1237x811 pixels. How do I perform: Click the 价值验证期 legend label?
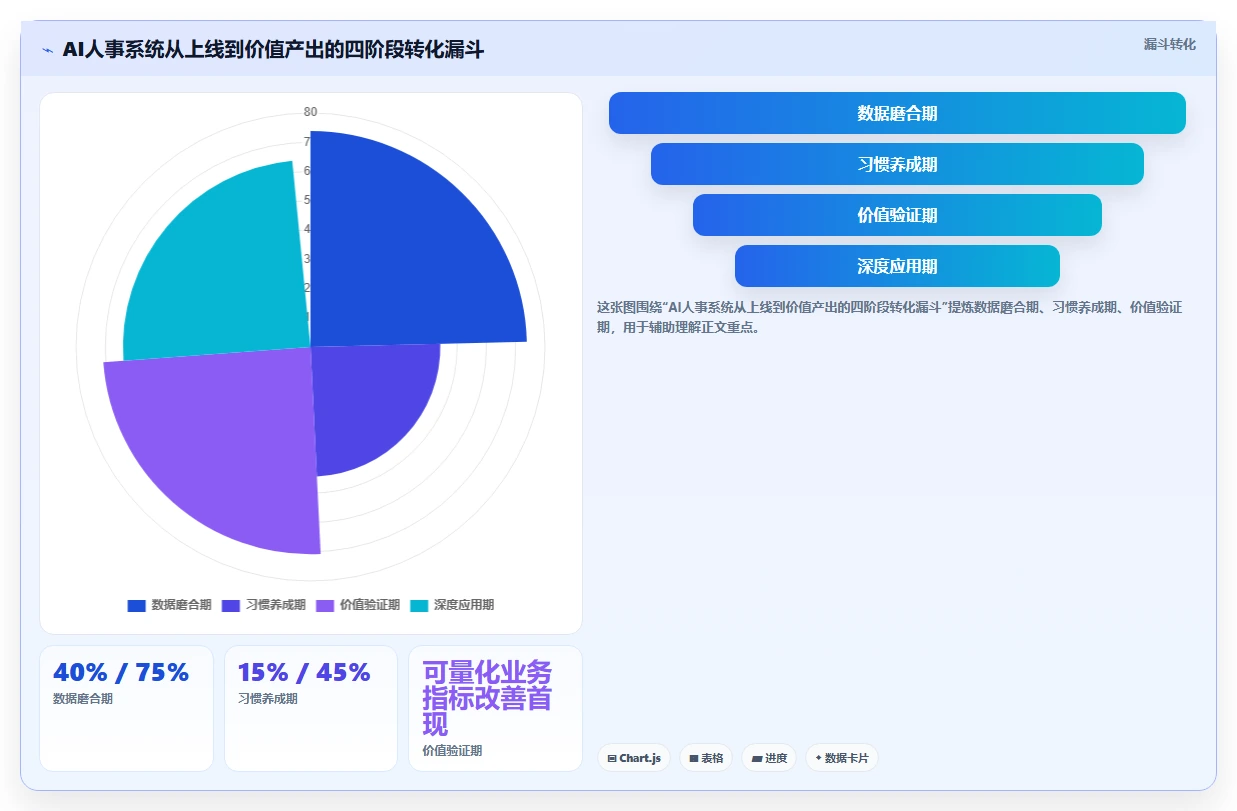tap(369, 605)
